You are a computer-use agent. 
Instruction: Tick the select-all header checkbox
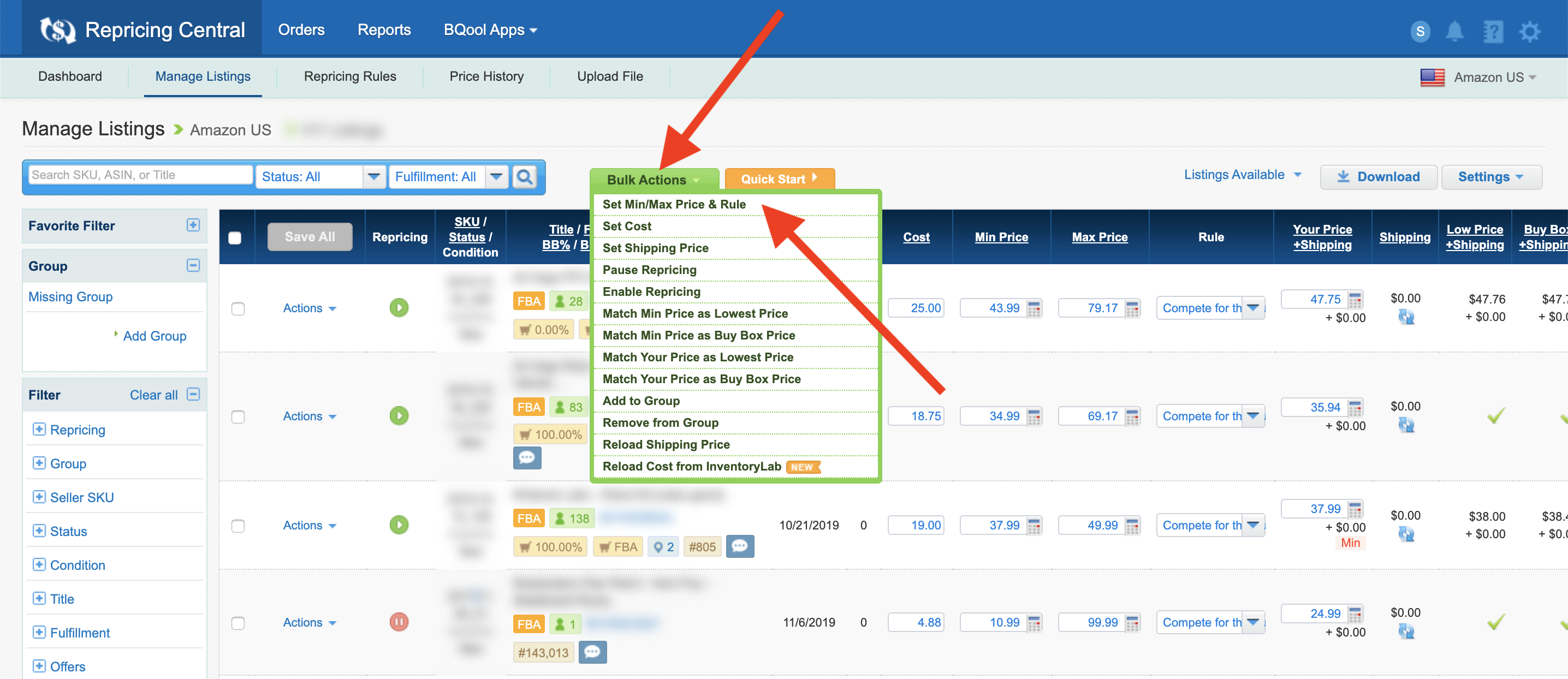coord(234,238)
